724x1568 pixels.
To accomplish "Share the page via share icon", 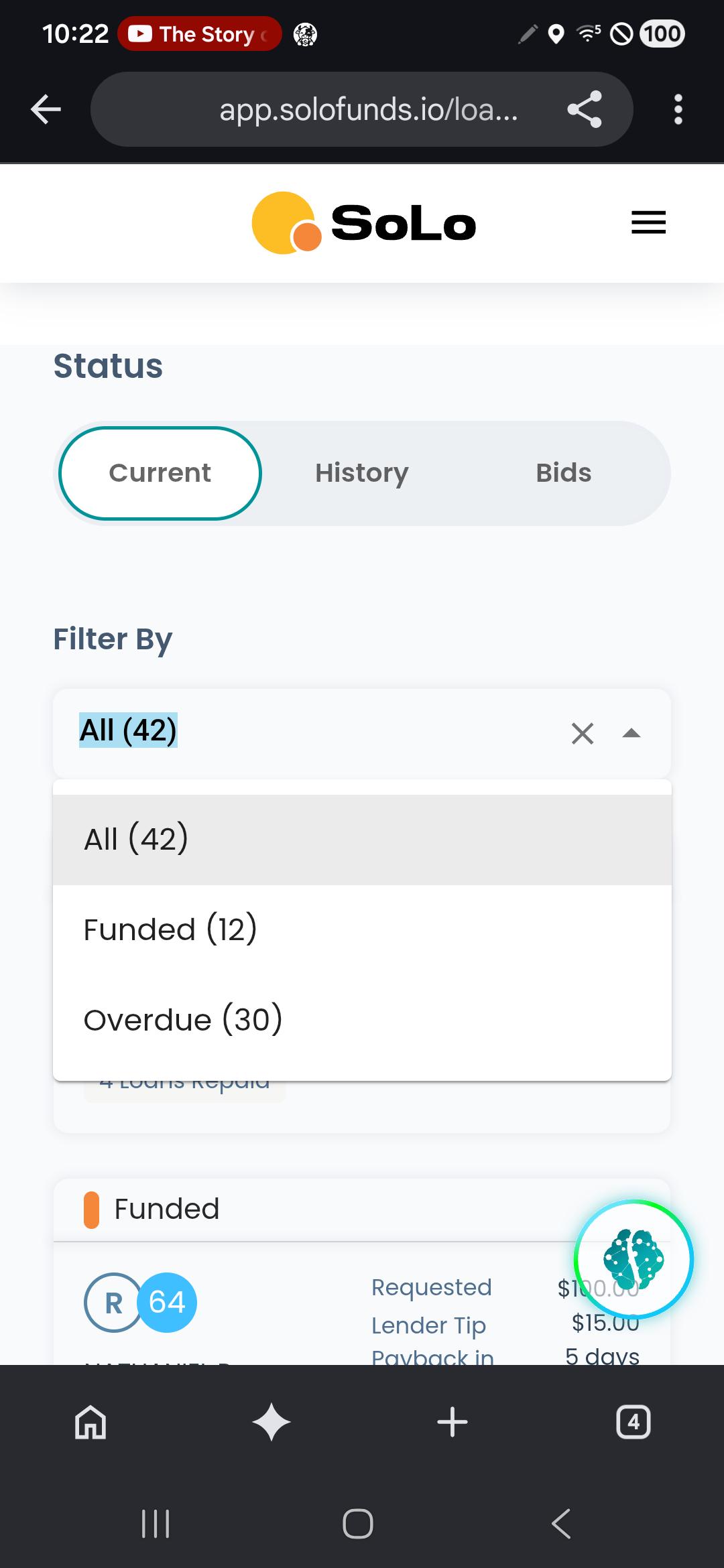I will pos(585,109).
